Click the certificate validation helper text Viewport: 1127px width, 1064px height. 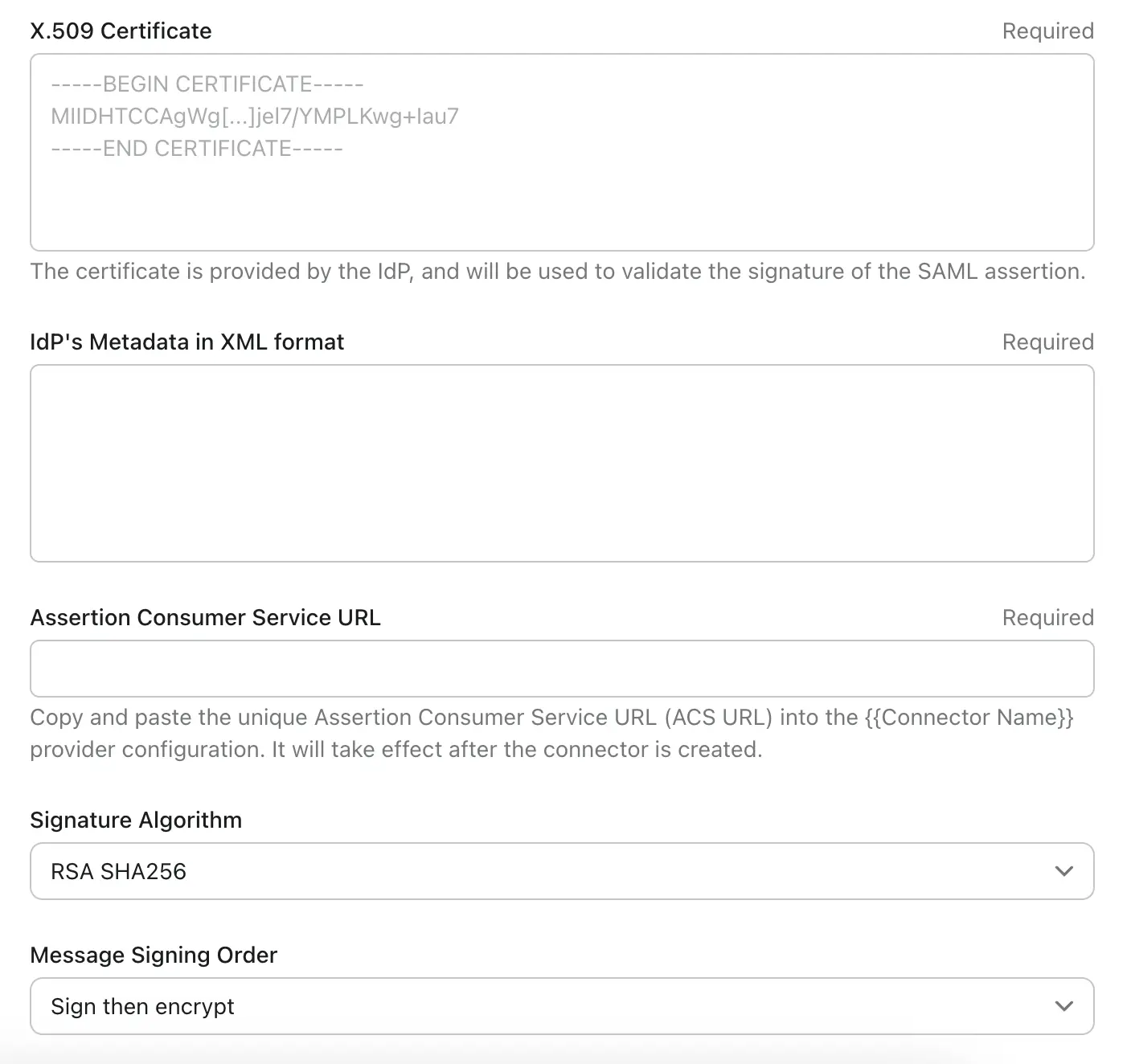pos(558,271)
